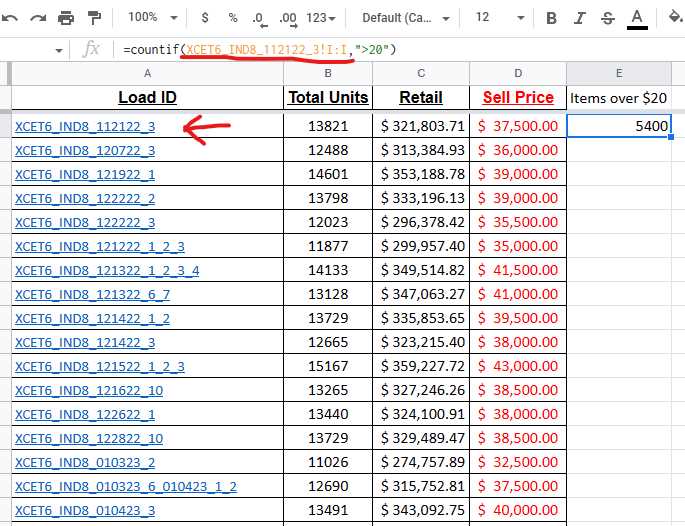The width and height of the screenshot is (685, 526).
Task: Select Sell Price cell $ 40,000.00
Action: pos(518,510)
